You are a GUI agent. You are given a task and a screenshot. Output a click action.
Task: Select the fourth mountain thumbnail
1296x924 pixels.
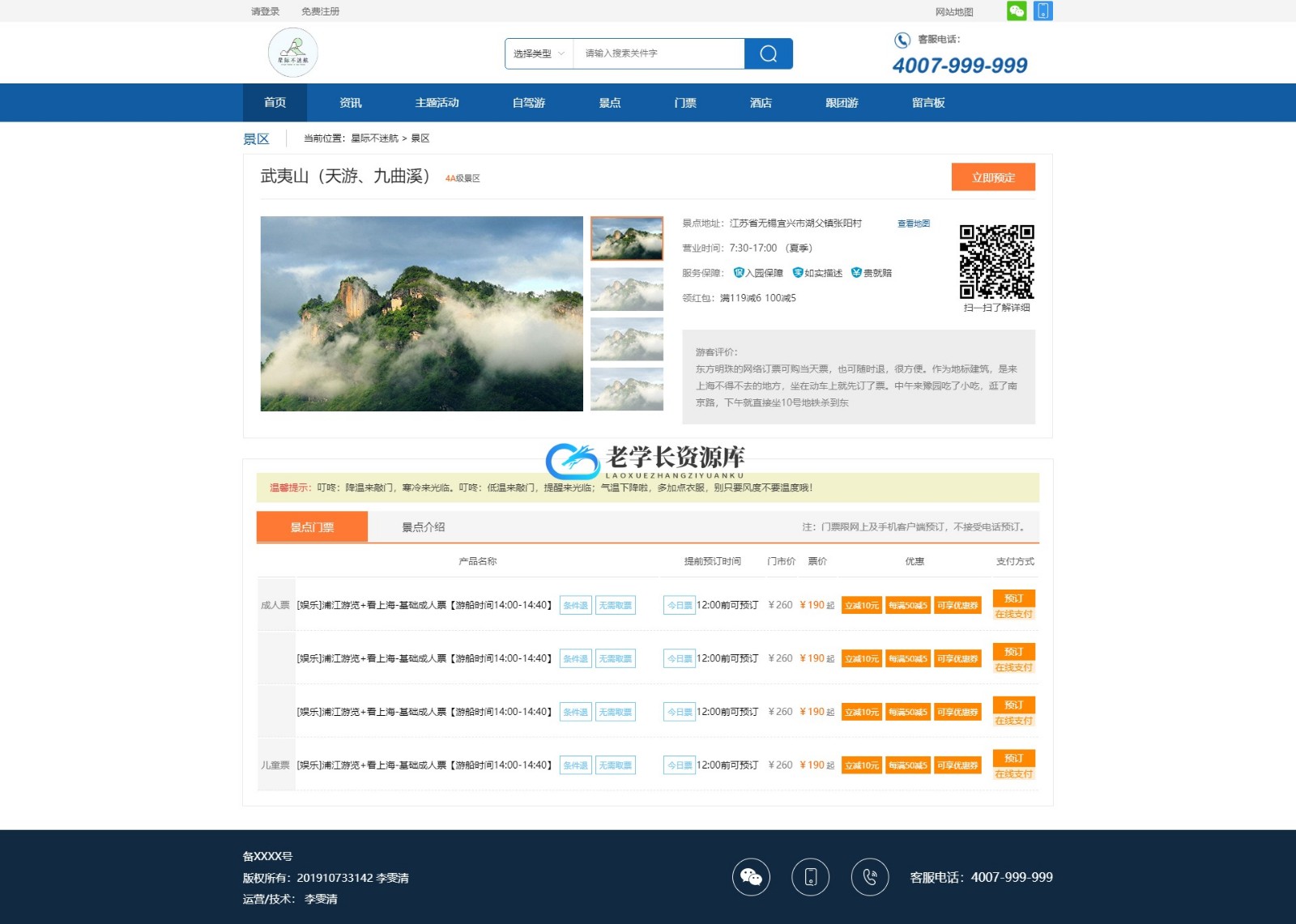click(x=627, y=390)
